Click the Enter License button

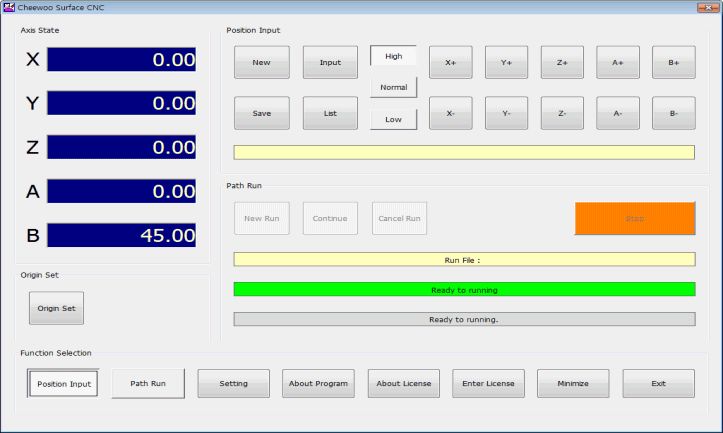(488, 383)
